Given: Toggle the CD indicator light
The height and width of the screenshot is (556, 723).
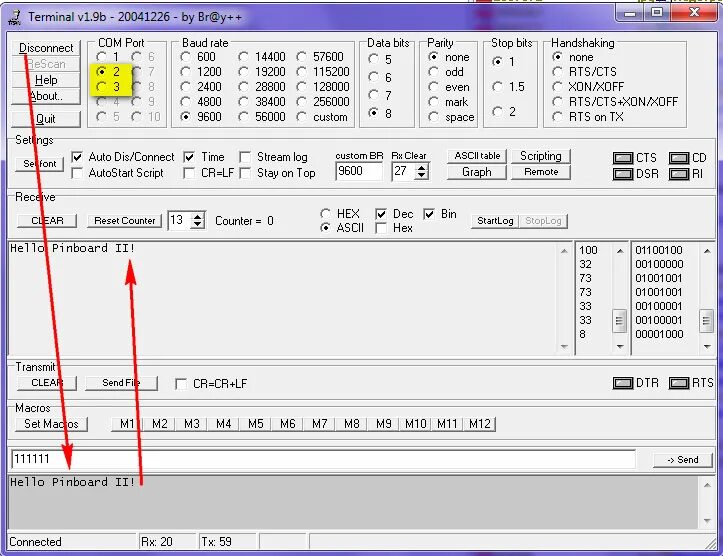Looking at the screenshot, I should (679, 158).
